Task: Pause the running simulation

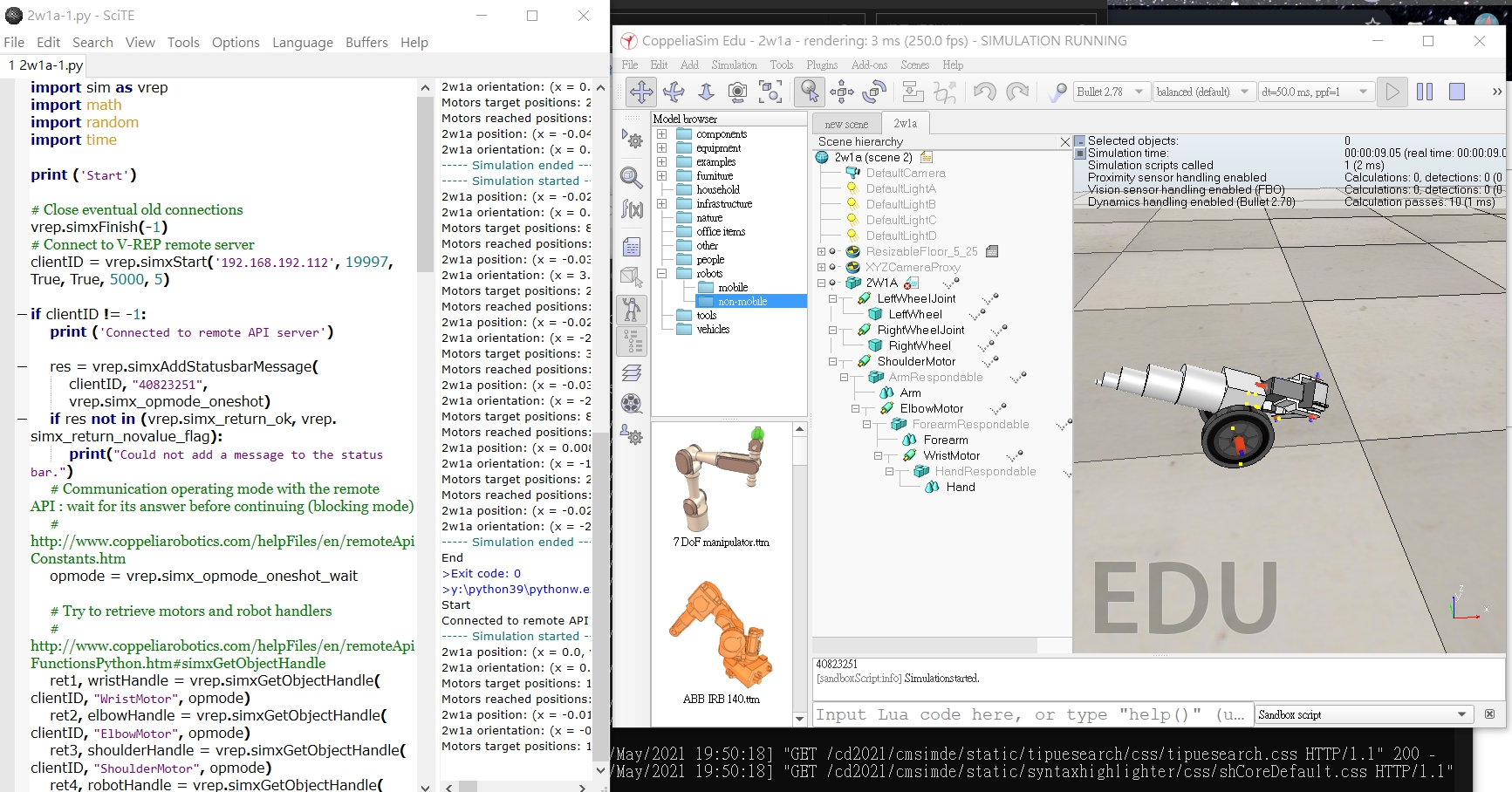Action: [x=1425, y=92]
